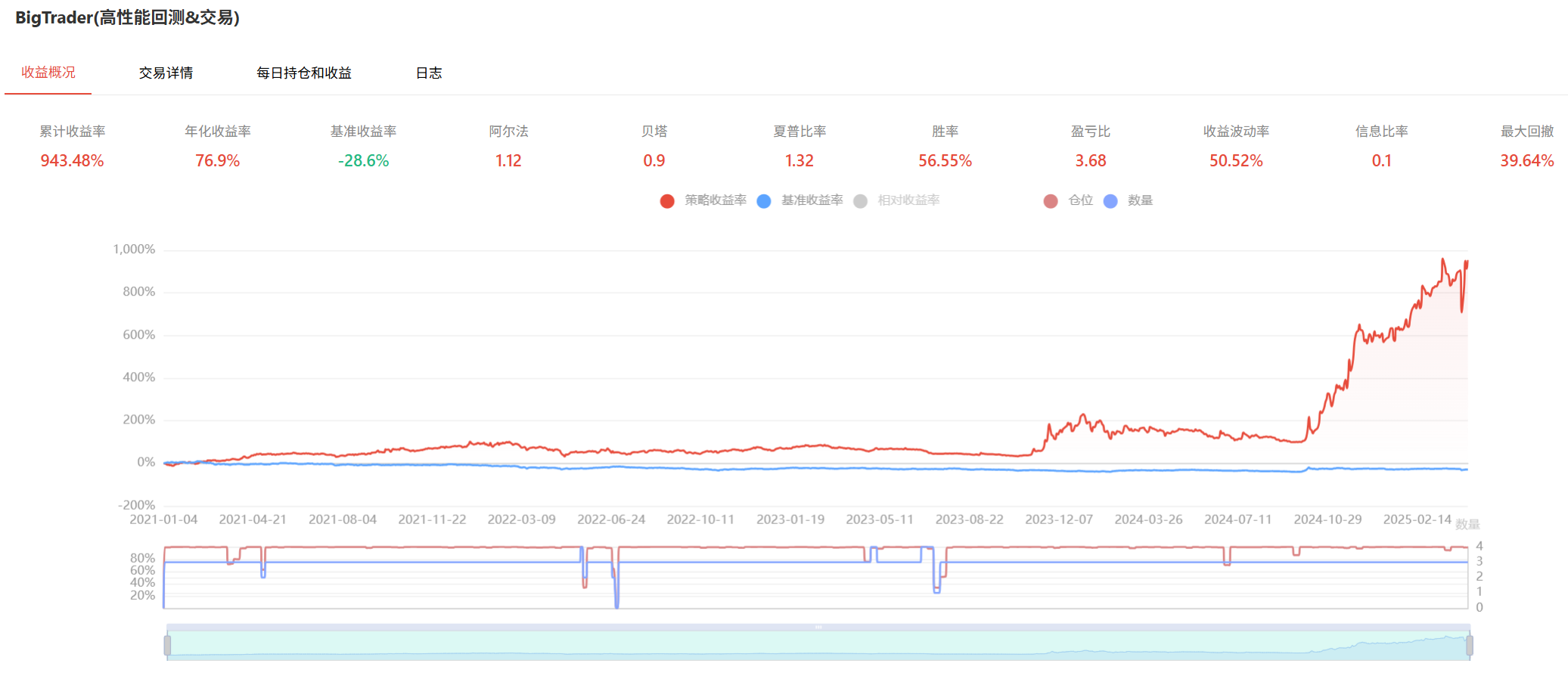Click the blue 数量 legend dot

[1110, 201]
